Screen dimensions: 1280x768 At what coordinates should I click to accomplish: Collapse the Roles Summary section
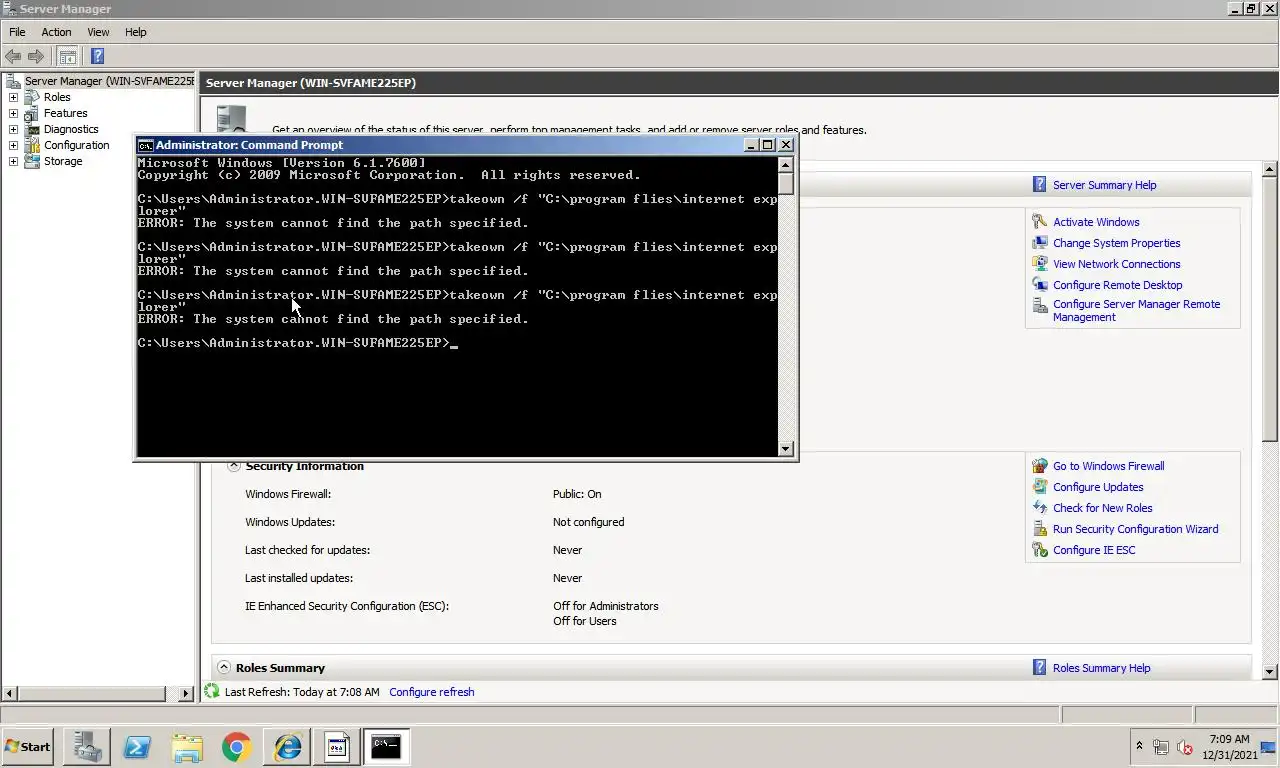tap(225, 668)
